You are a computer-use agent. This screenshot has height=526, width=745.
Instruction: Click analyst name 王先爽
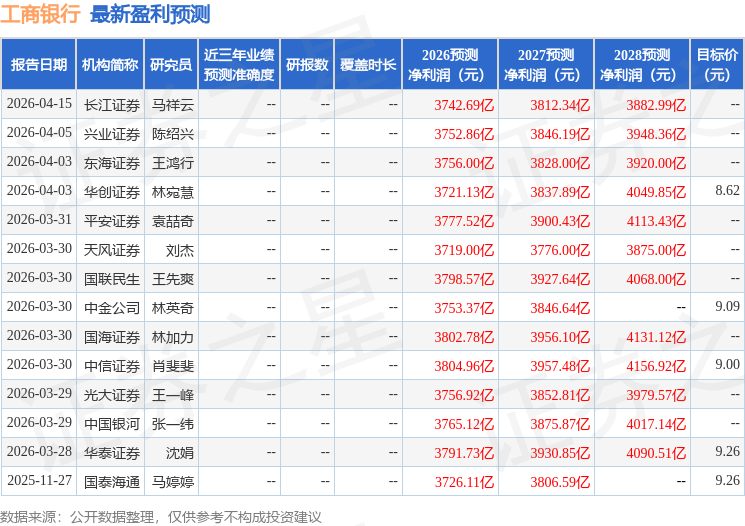coord(172,279)
